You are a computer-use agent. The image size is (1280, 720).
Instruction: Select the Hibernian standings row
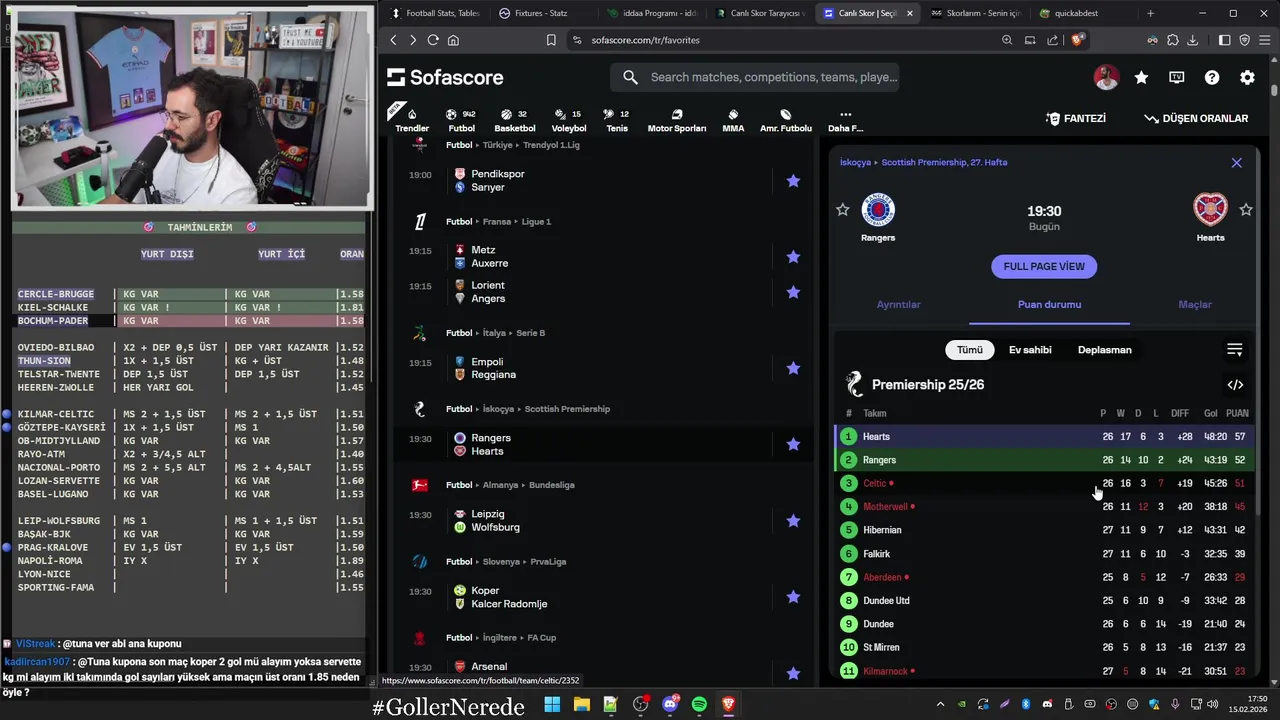1046,530
